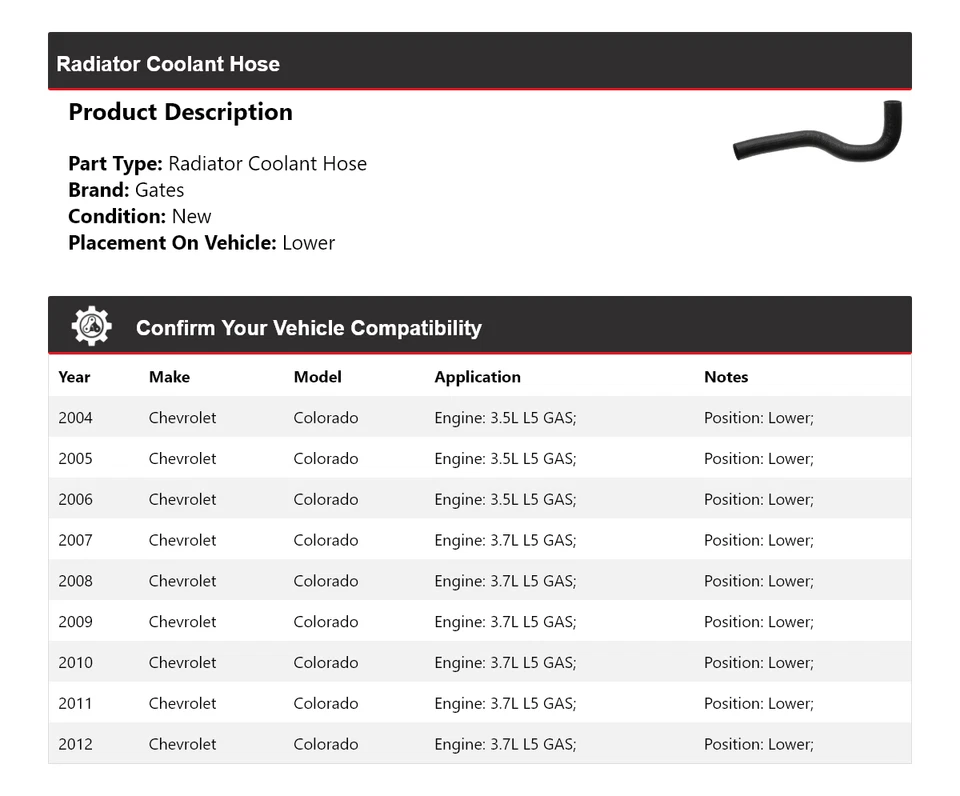Click the Notes column header
This screenshot has width=960, height=796.
726,377
